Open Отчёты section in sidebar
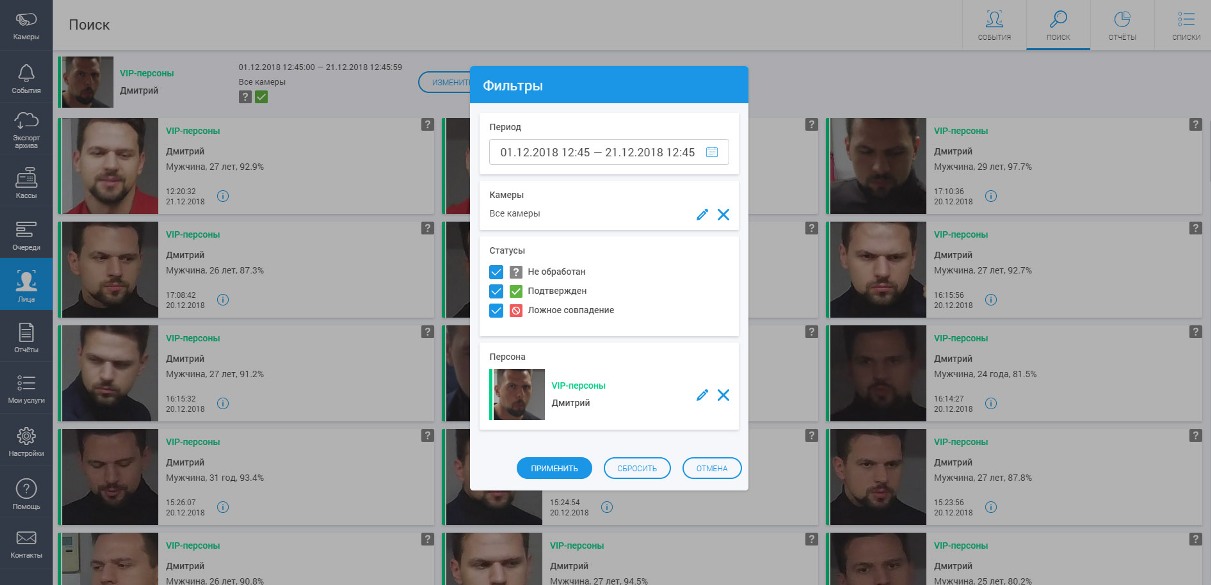1211x585 pixels. (x=26, y=337)
